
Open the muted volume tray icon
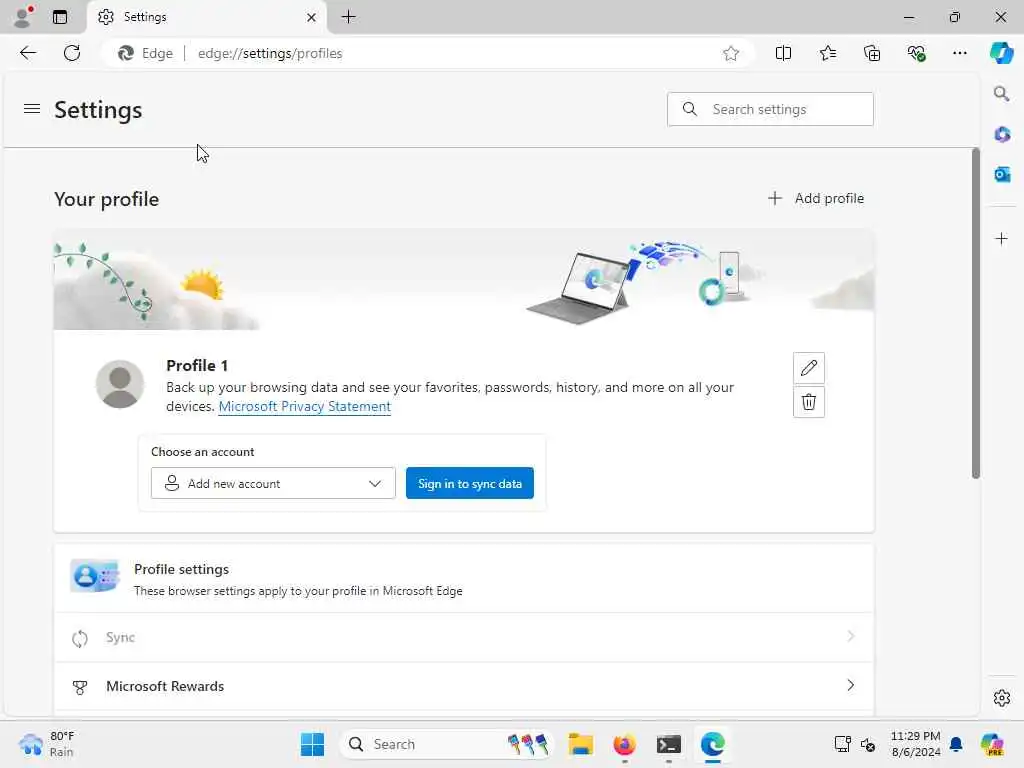point(868,744)
